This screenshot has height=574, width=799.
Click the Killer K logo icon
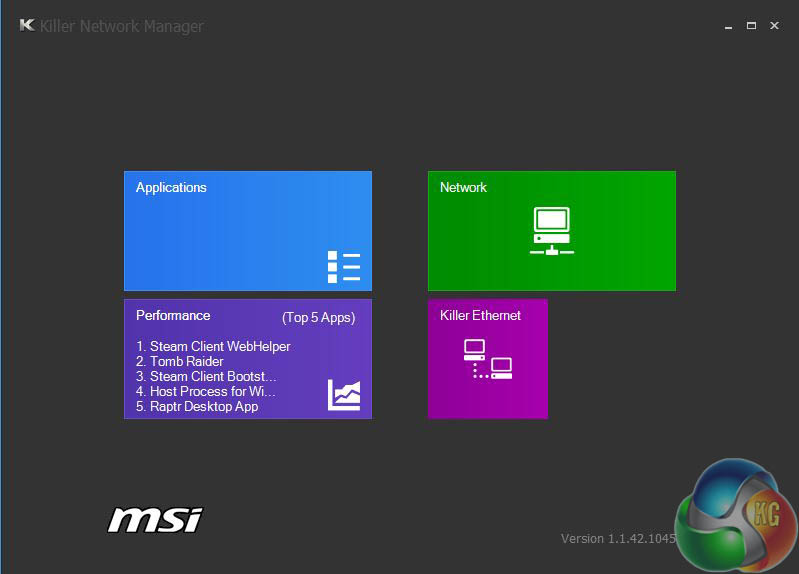coord(27,25)
